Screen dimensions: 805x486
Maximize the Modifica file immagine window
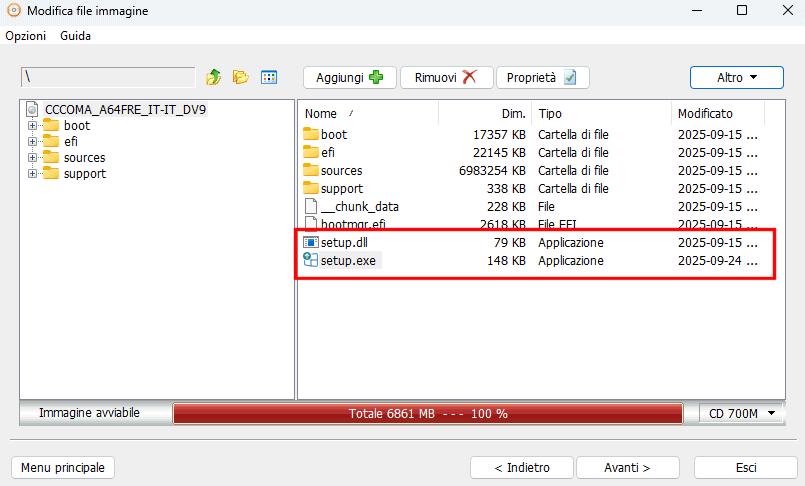click(742, 10)
